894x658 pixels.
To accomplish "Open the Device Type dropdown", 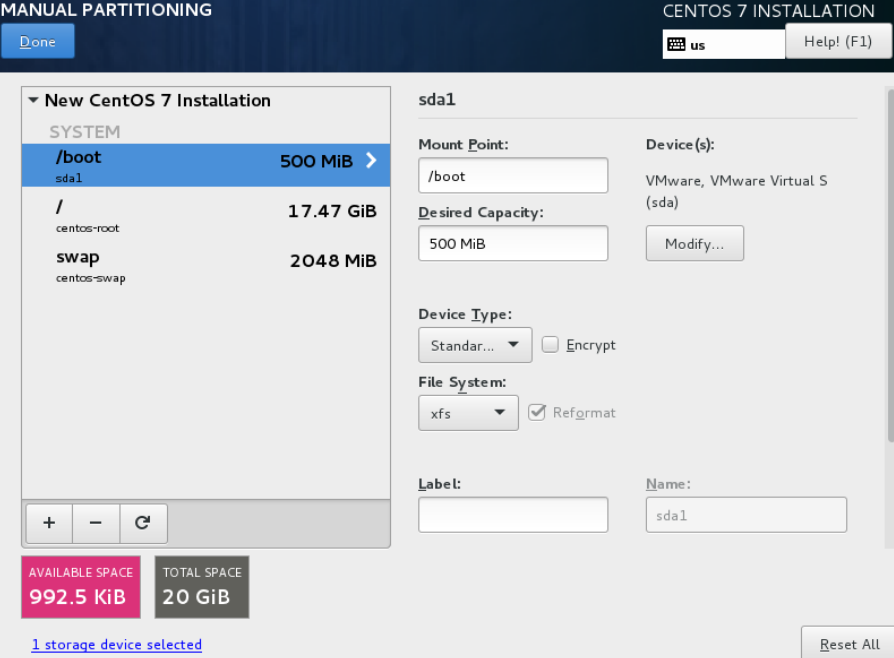I will (475, 345).
